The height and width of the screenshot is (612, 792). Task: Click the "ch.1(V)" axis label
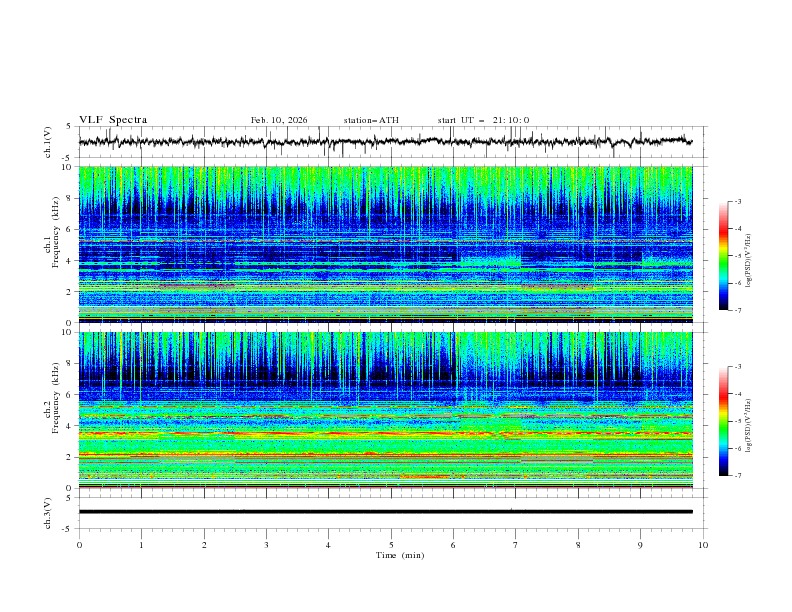[48, 142]
